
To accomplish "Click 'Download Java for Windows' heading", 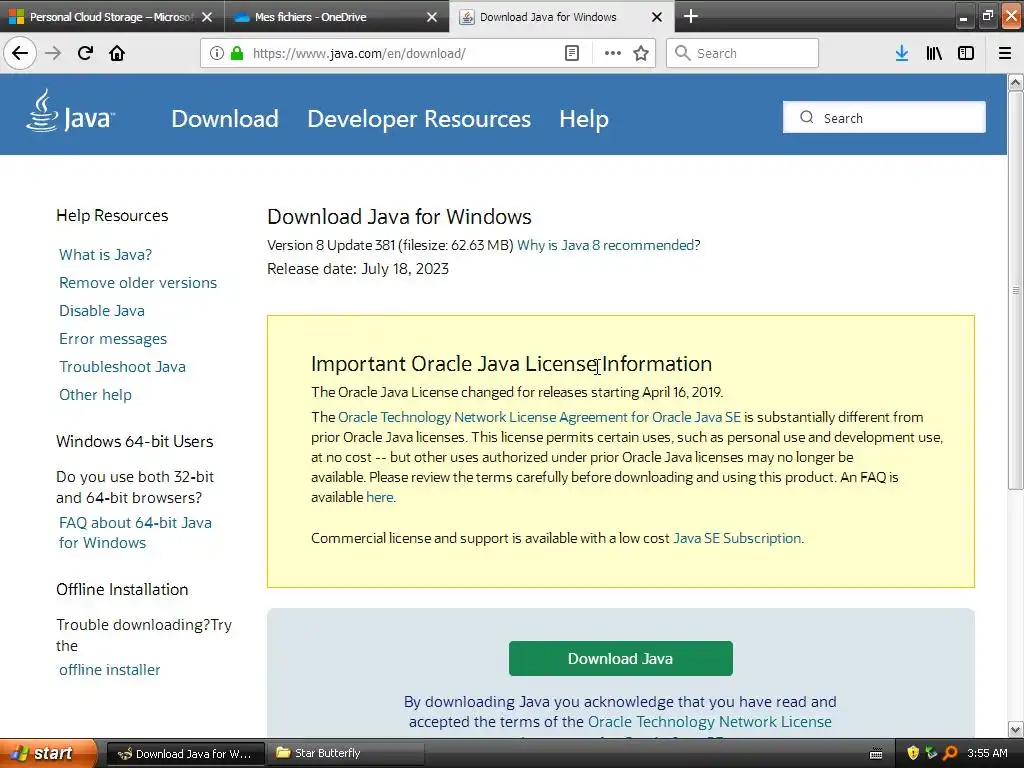I will [x=399, y=217].
